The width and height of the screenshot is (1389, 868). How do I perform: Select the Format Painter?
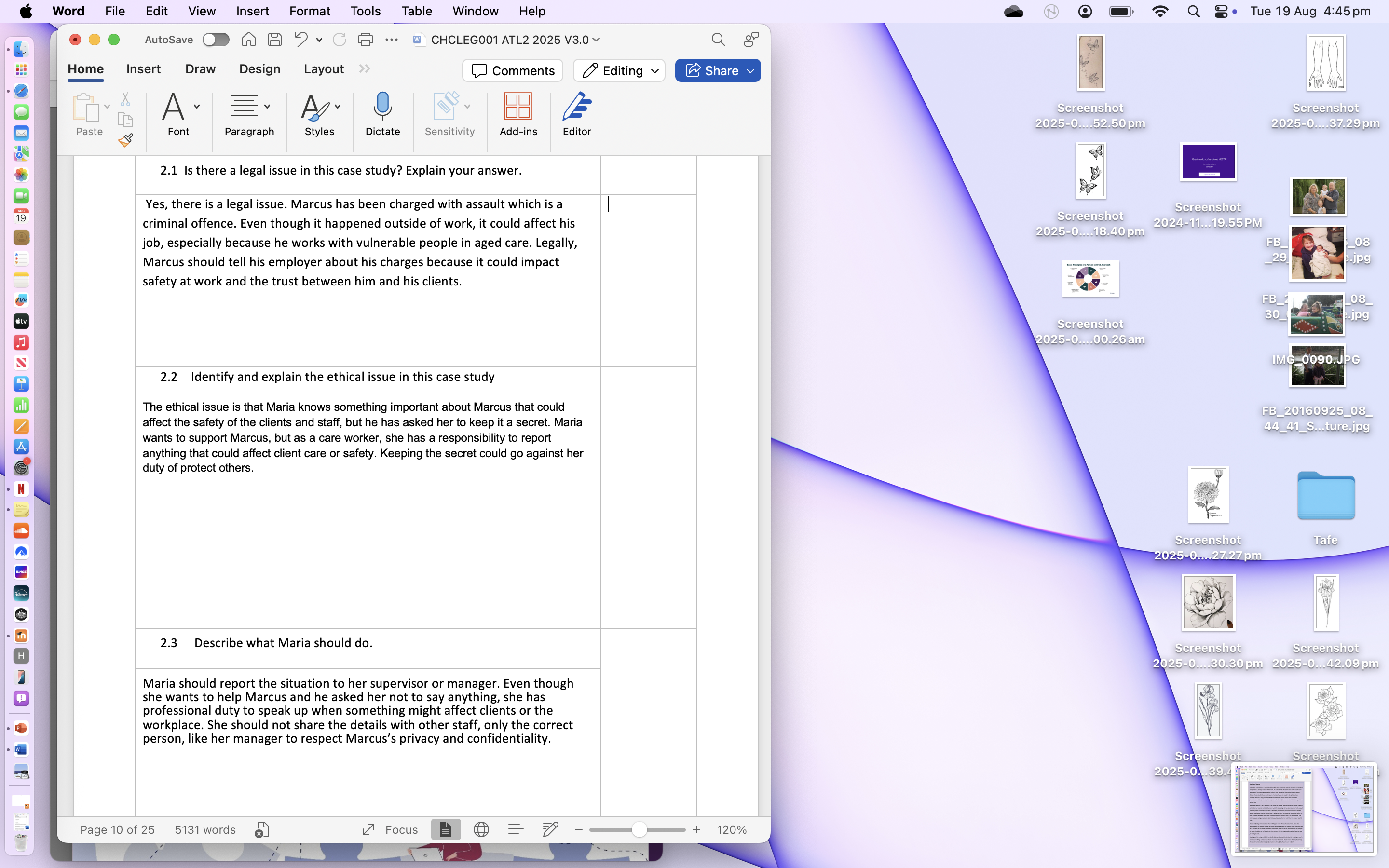pos(126,139)
